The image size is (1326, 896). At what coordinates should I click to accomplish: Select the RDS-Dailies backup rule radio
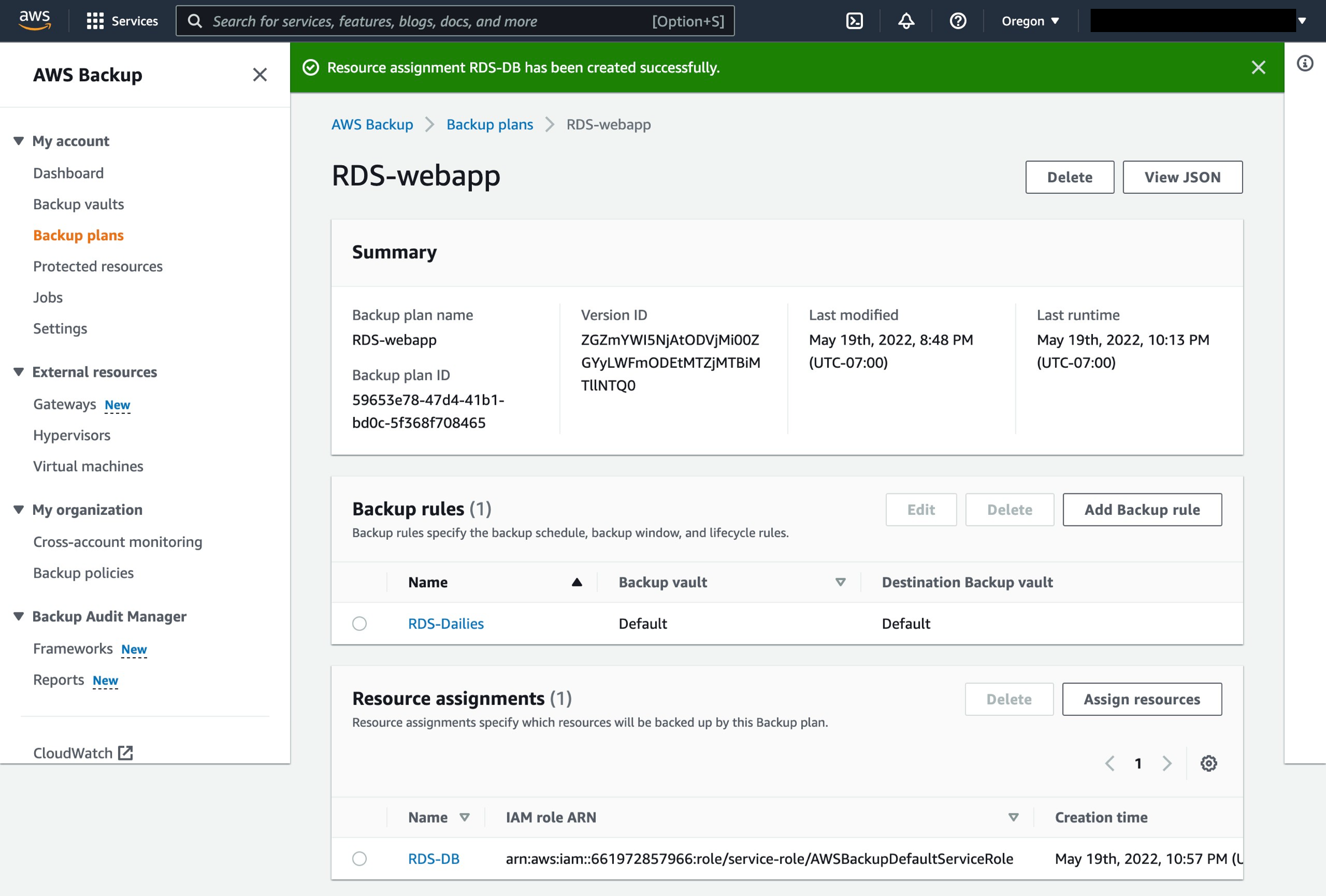(360, 623)
